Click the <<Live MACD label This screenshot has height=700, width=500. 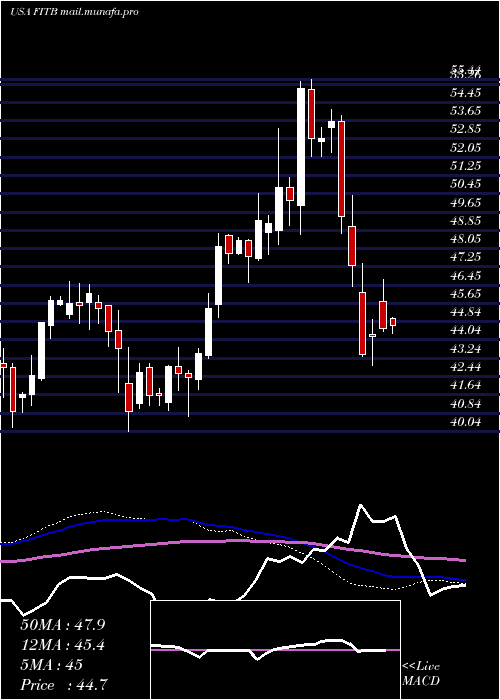[x=421, y=674]
